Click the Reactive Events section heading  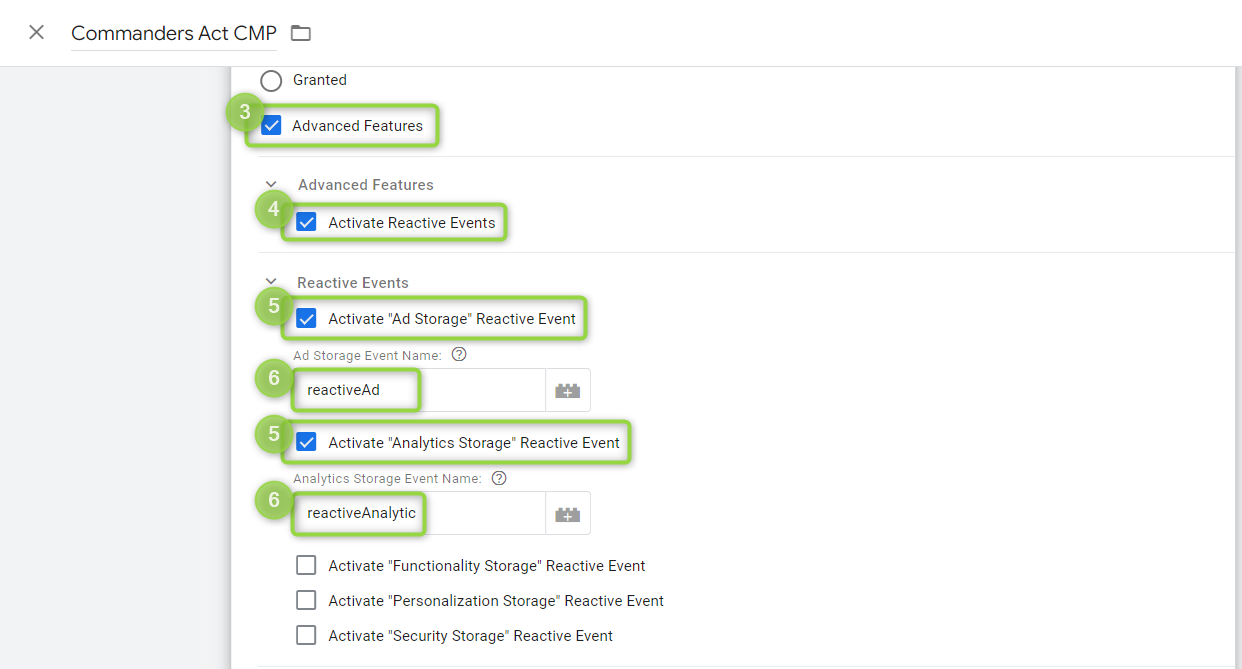[352, 283]
